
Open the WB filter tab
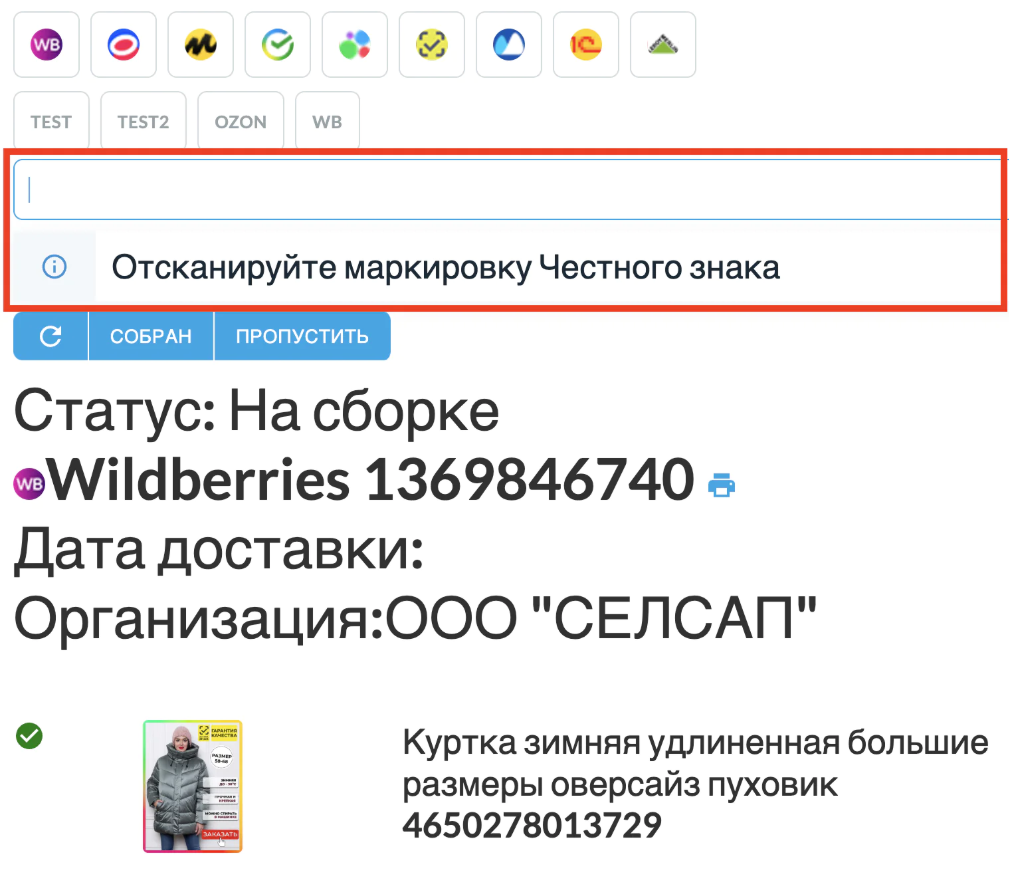(327, 122)
